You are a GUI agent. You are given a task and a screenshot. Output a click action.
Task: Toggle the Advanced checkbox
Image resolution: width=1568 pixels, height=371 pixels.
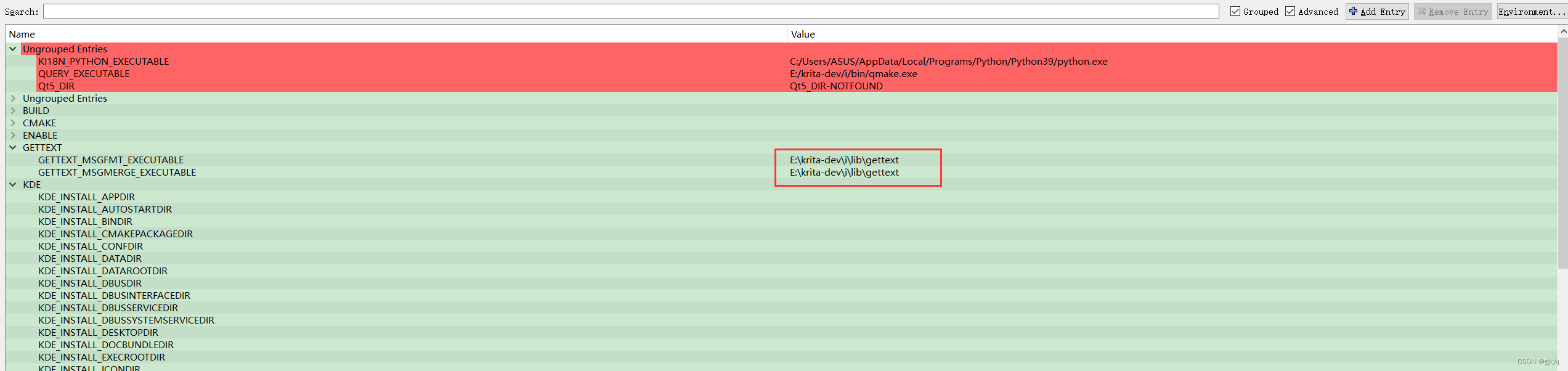point(1290,12)
